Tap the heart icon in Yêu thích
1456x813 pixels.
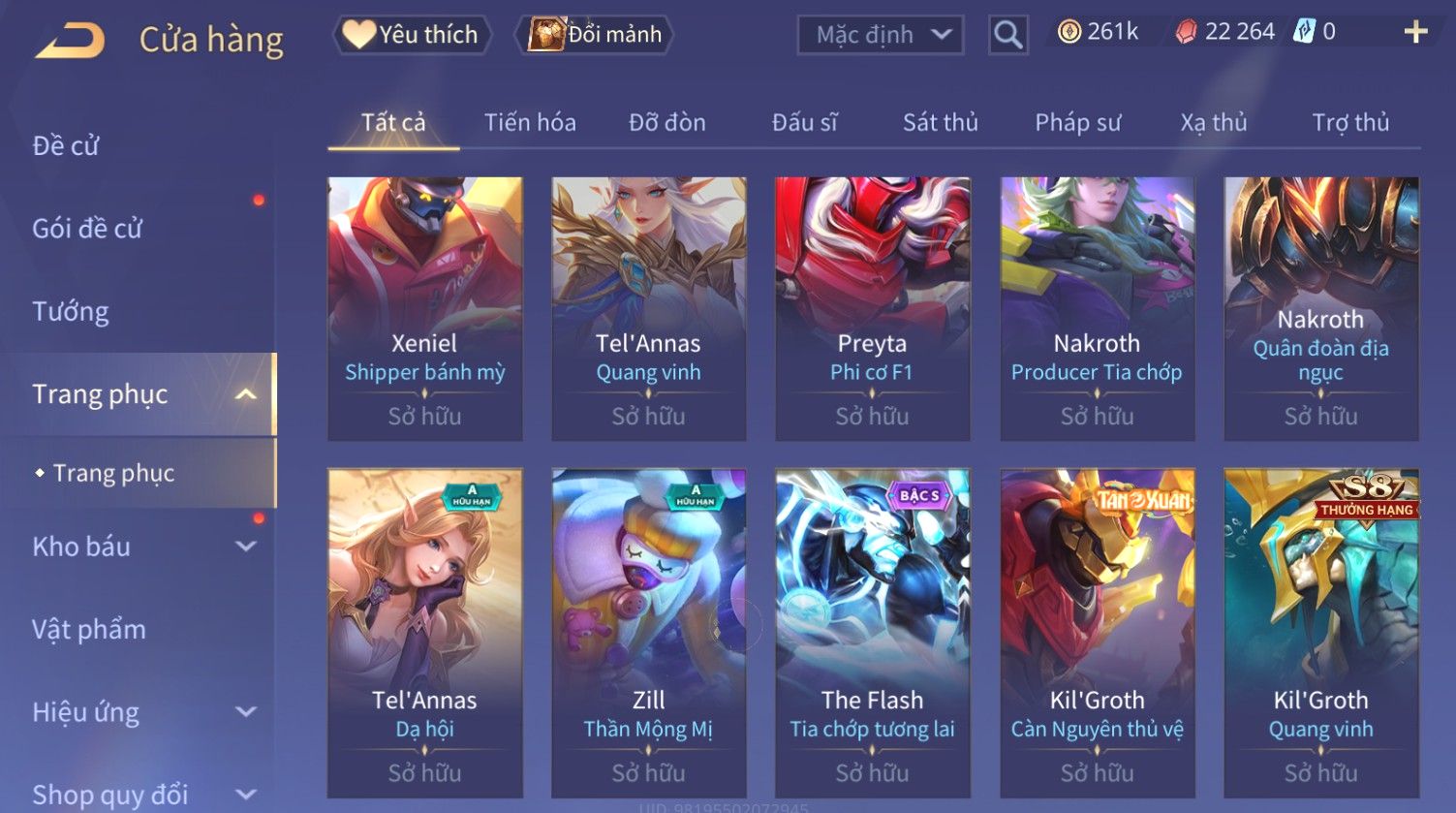(x=357, y=35)
